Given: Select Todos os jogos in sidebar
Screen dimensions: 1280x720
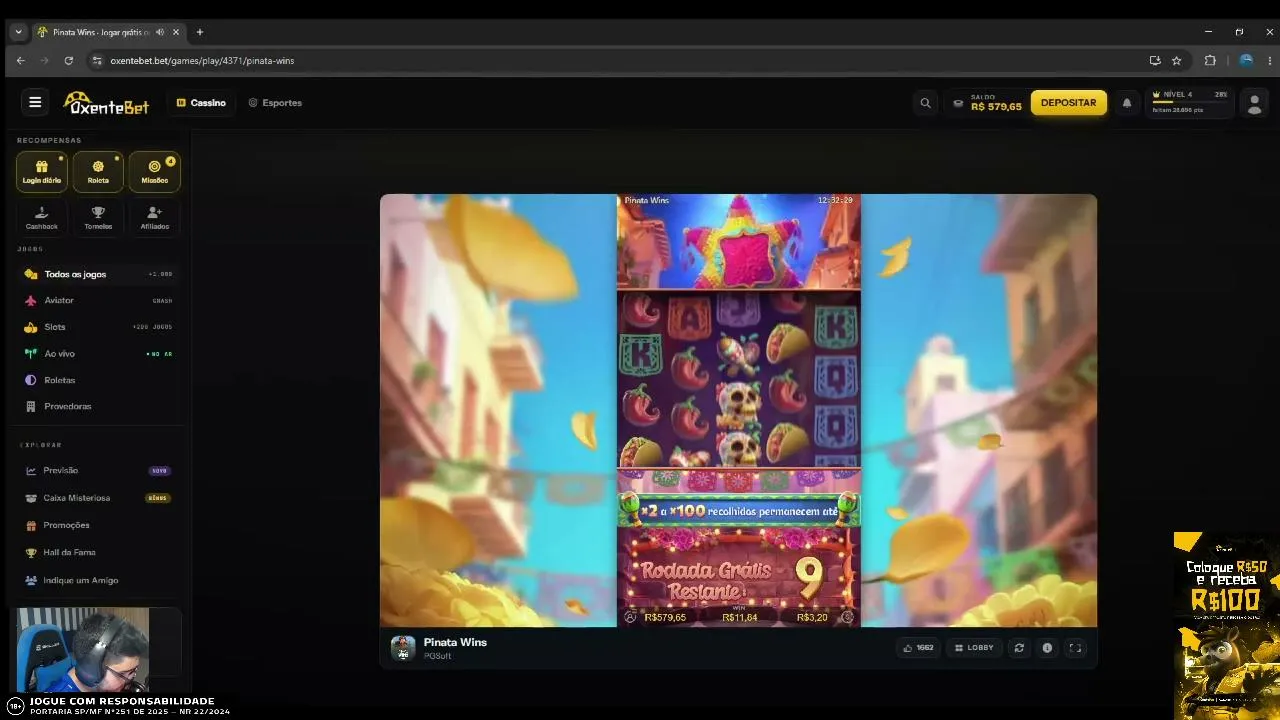Looking at the screenshot, I should (x=98, y=274).
